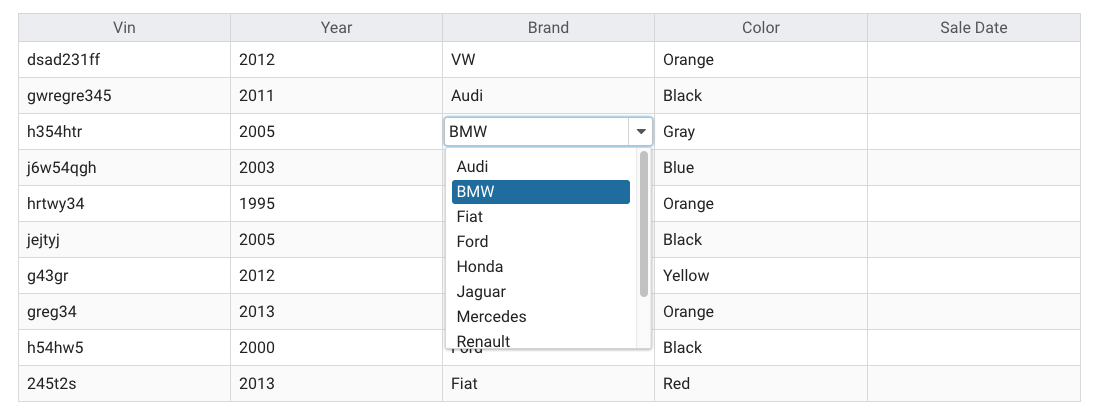Click the Fiat brand cell of 245t2s
Screen dimensions: 1099x416
[x=549, y=384]
